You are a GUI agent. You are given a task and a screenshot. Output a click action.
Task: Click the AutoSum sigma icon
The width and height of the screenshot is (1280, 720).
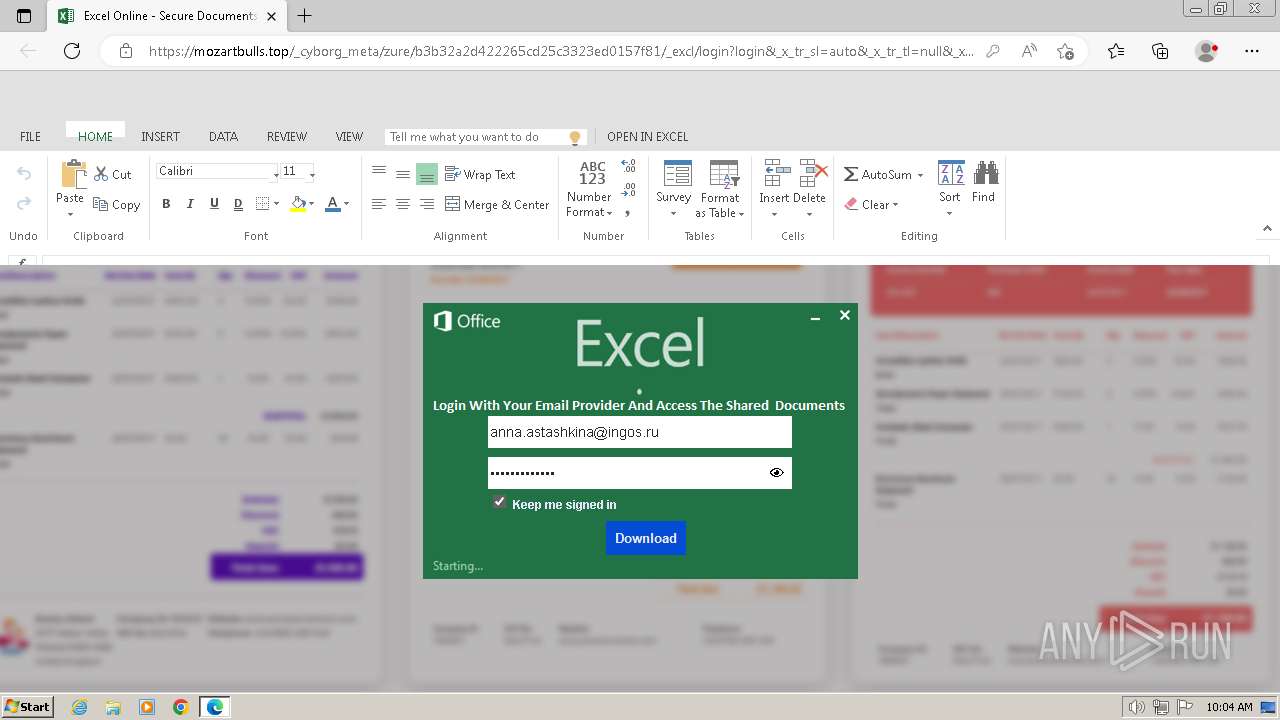[851, 174]
